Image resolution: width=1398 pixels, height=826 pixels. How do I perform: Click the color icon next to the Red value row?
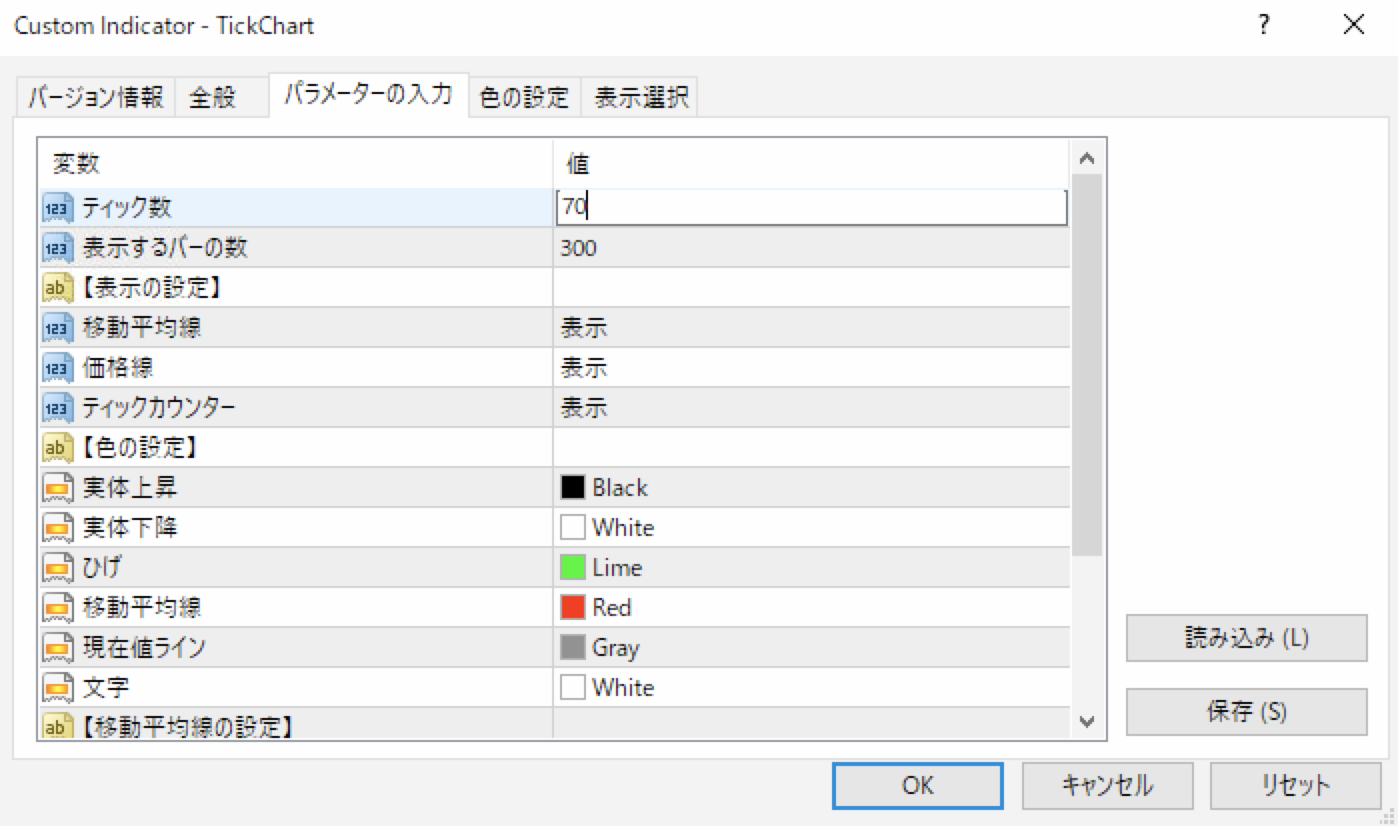[58, 608]
